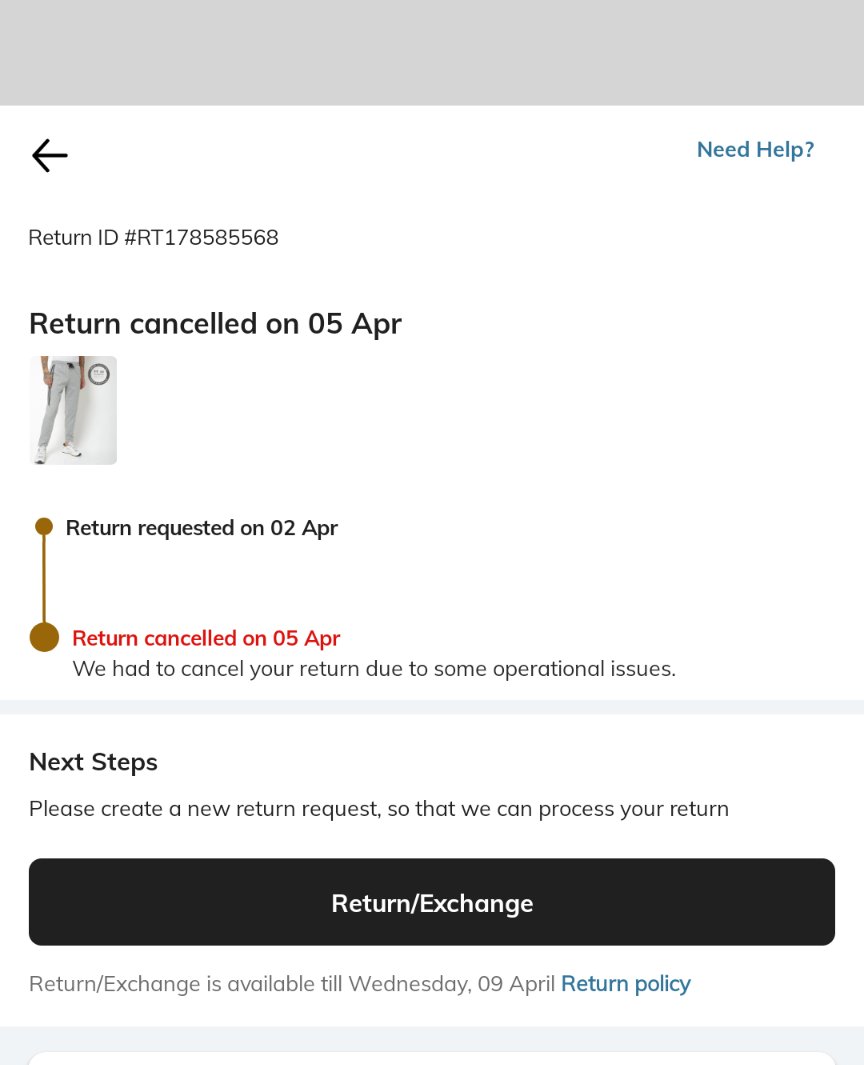Tap the Return ID #RT178585568 text
Viewport: 864px width, 1065px height.
point(154,238)
